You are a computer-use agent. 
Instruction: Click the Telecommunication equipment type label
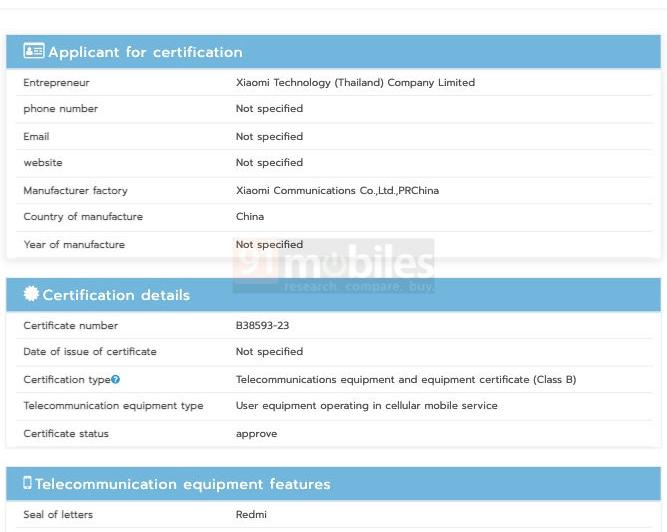(113, 406)
